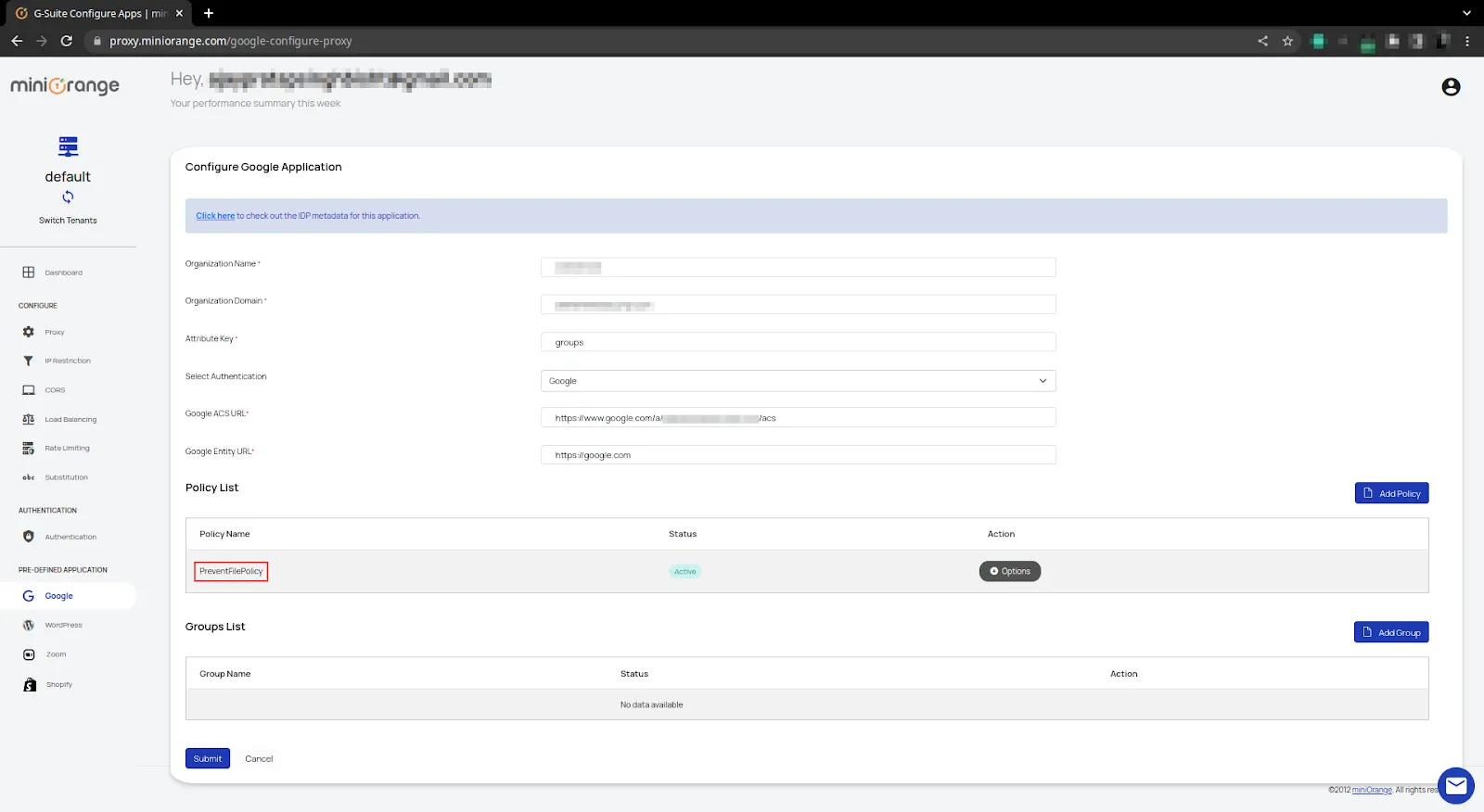Click the Substitution abc icon

pyautogui.click(x=29, y=477)
